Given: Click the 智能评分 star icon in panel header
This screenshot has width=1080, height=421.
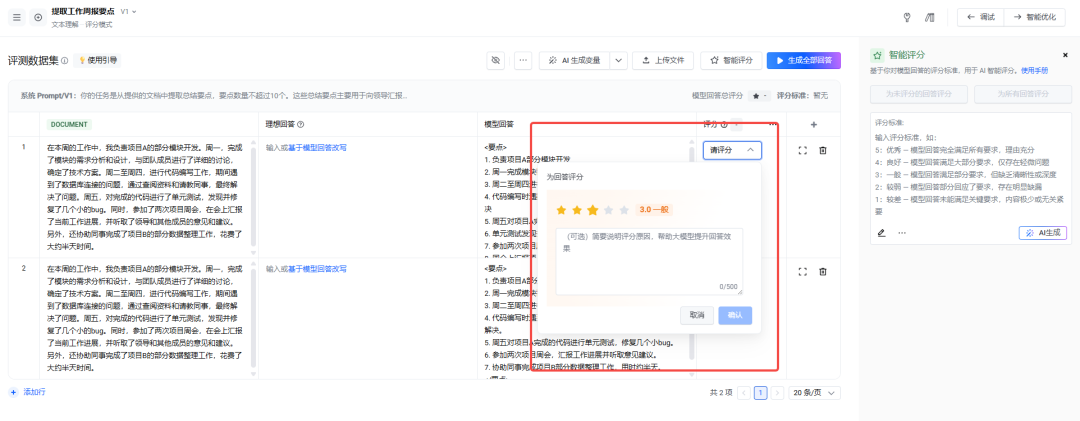Looking at the screenshot, I should [x=877, y=55].
